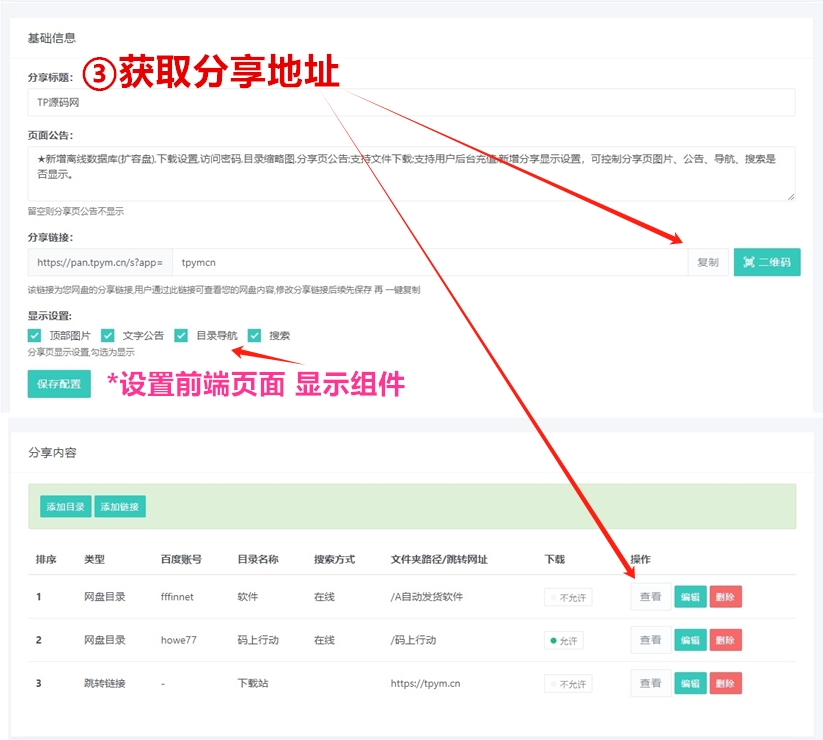Image resolution: width=823 pixels, height=740 pixels.
Task: Click 编辑 on the 码上行动 row
Action: (689, 640)
